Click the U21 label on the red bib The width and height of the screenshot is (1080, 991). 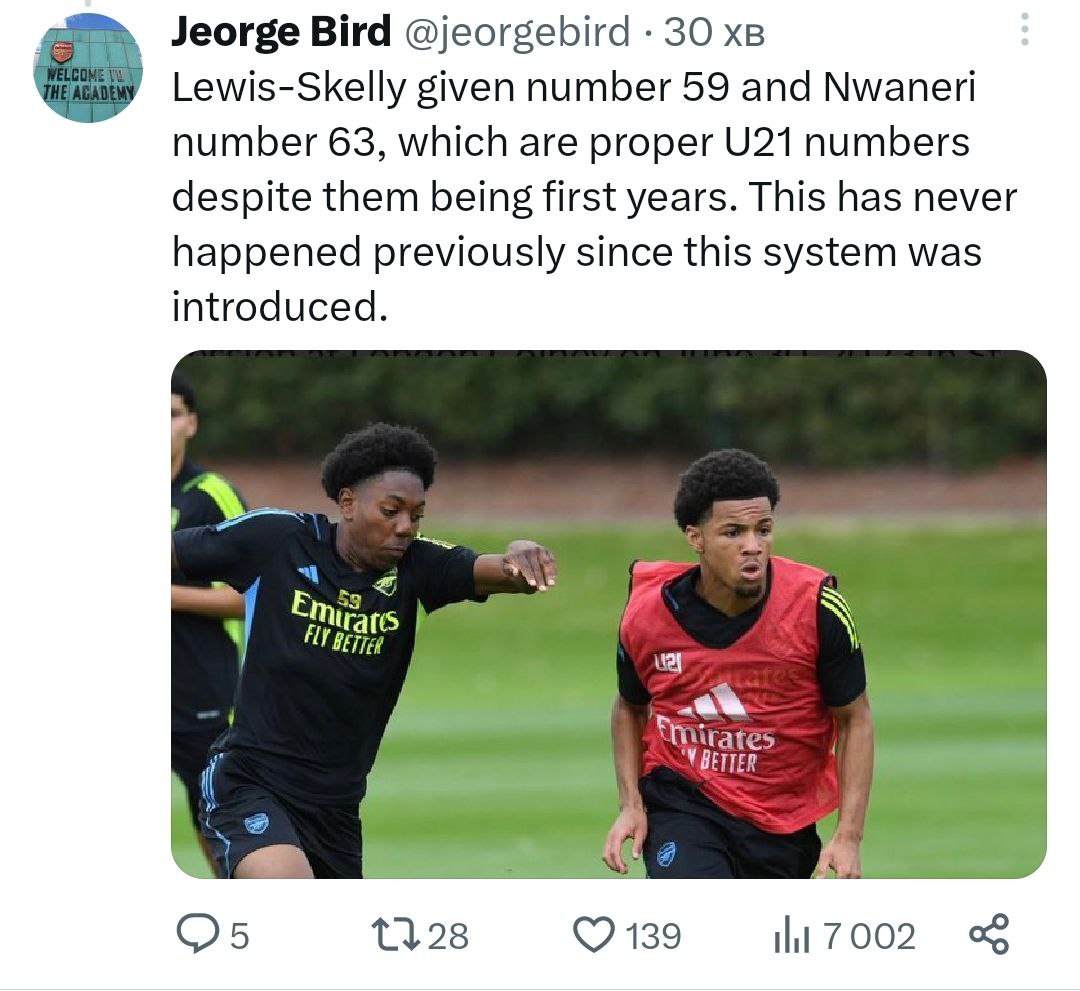coord(667,662)
